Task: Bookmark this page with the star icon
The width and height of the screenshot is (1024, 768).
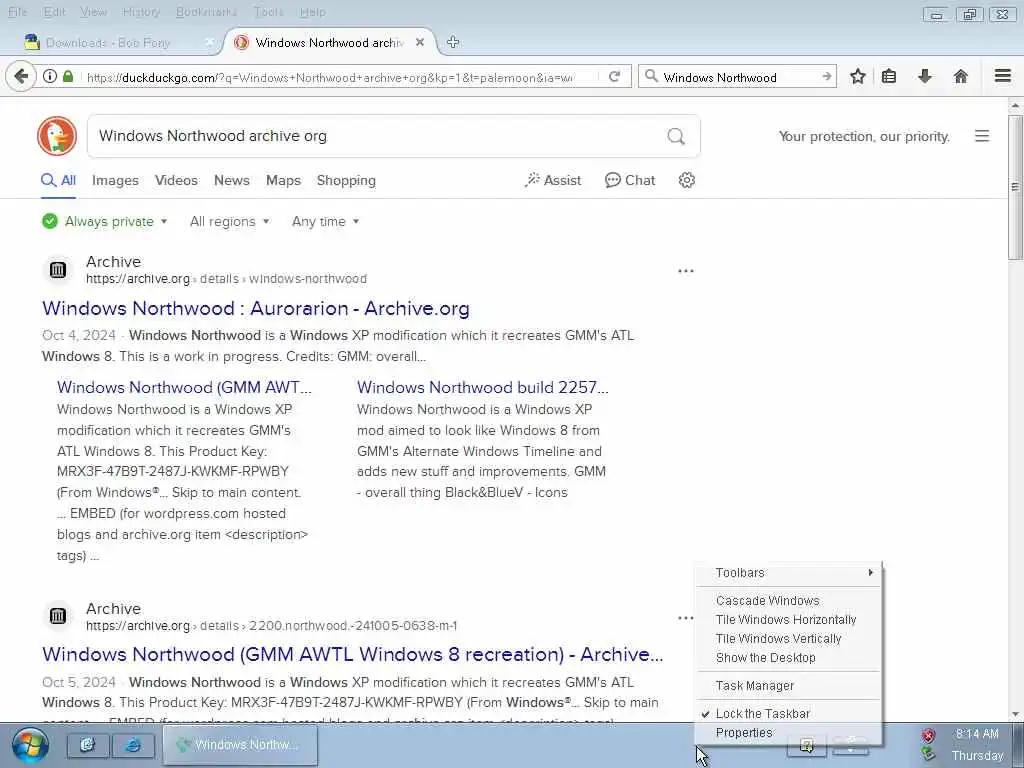Action: [857, 76]
